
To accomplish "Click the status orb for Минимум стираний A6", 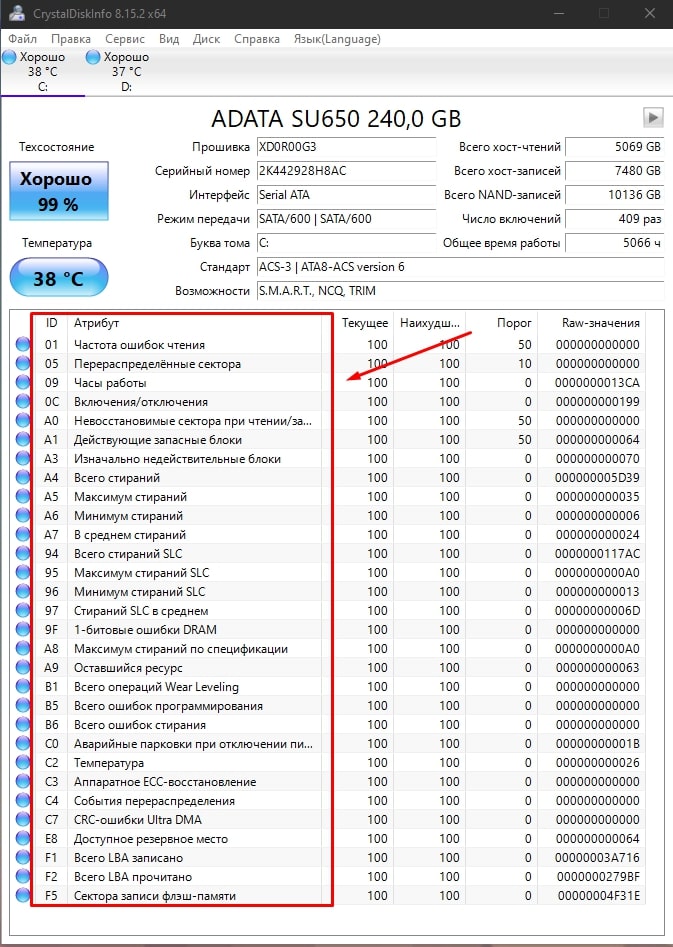I will pyautogui.click(x=23, y=516).
